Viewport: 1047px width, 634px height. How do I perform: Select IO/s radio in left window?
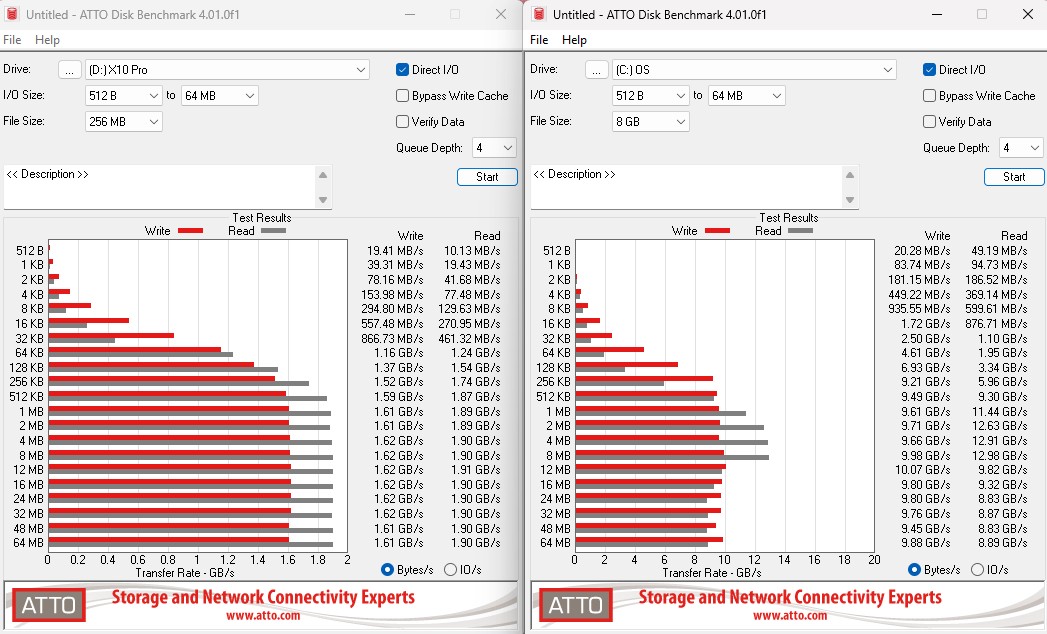click(x=450, y=570)
